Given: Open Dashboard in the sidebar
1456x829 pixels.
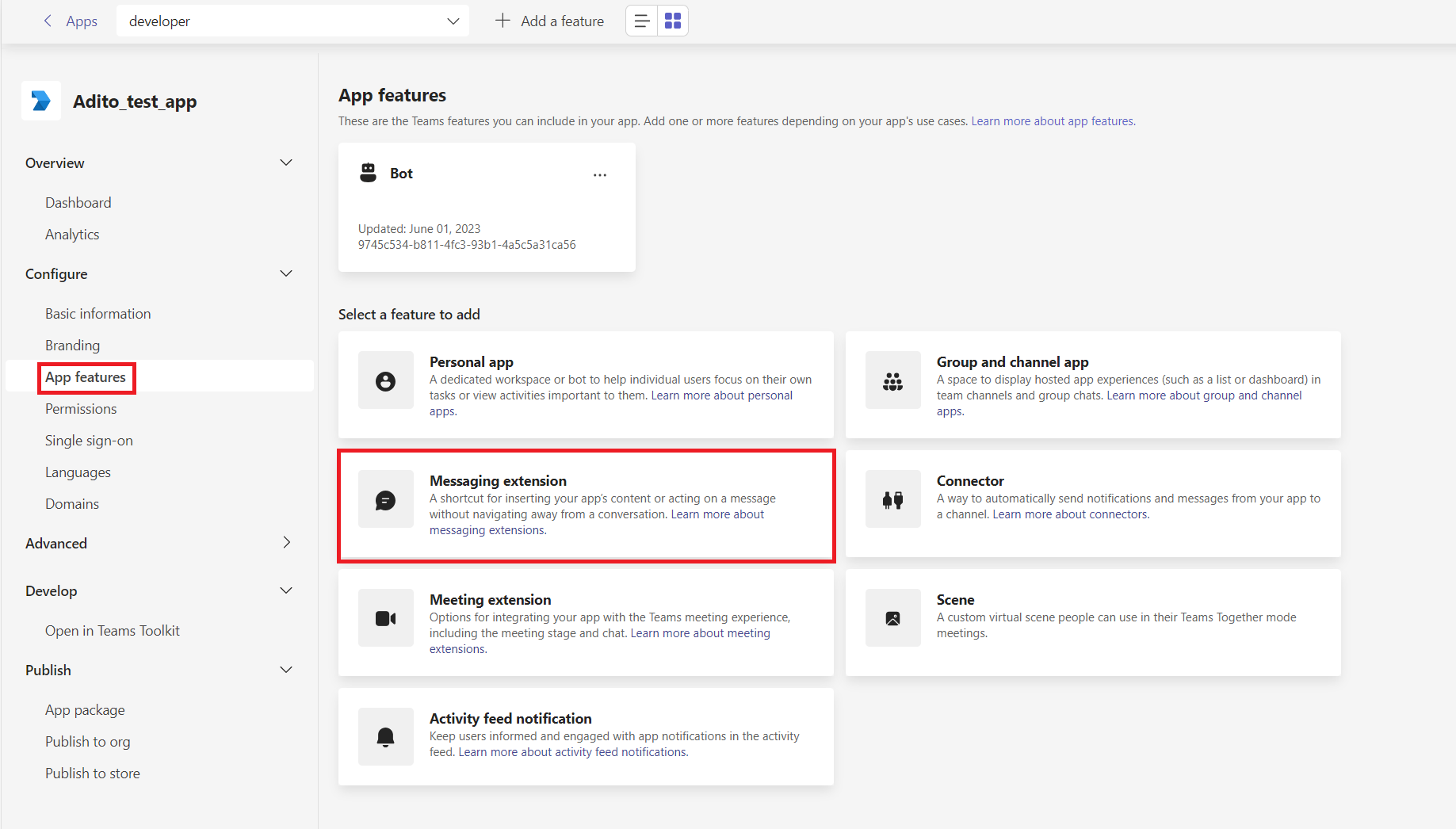Looking at the screenshot, I should 78,203.
